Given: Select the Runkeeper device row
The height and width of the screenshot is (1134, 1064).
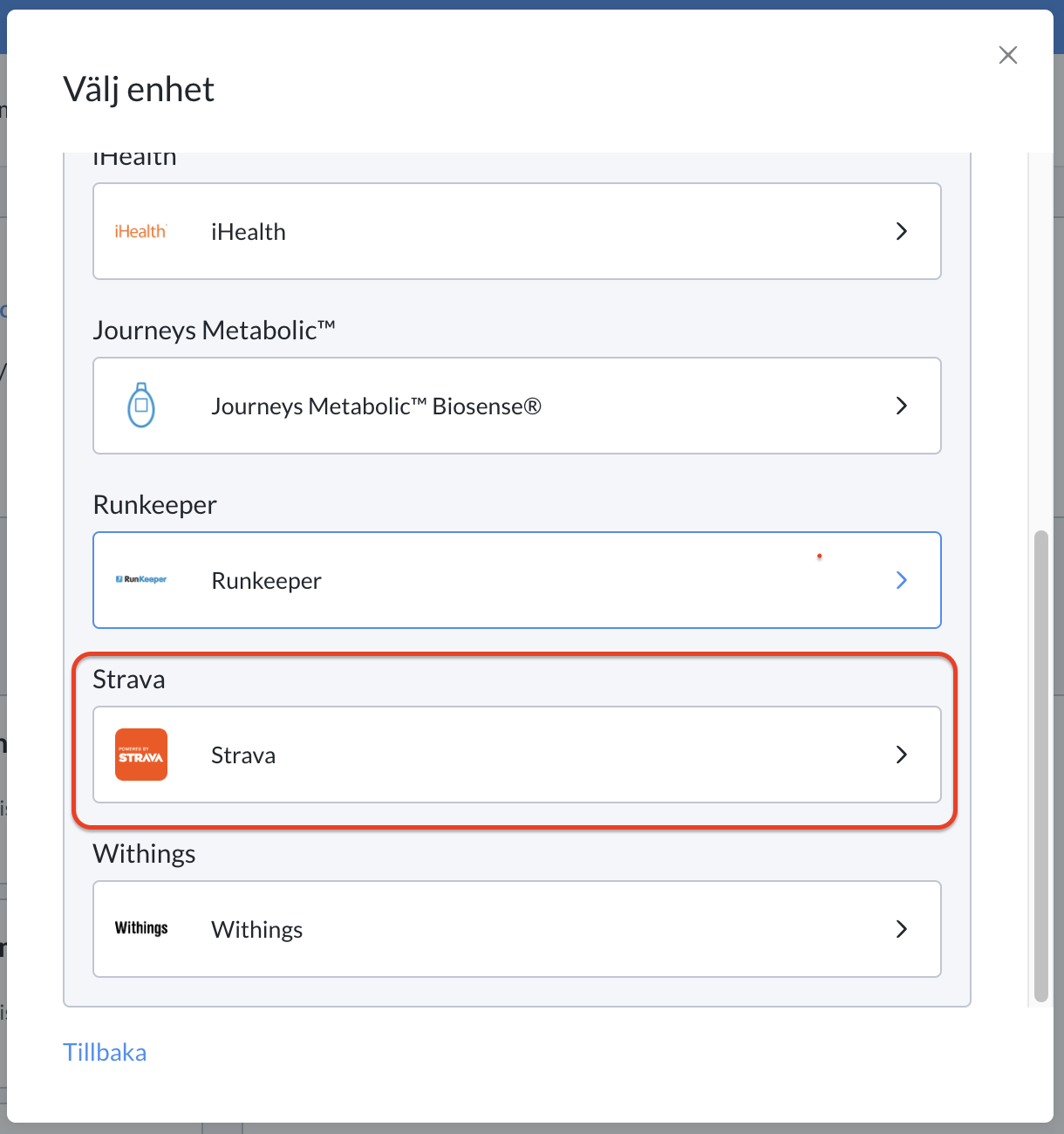Looking at the screenshot, I should 517,580.
